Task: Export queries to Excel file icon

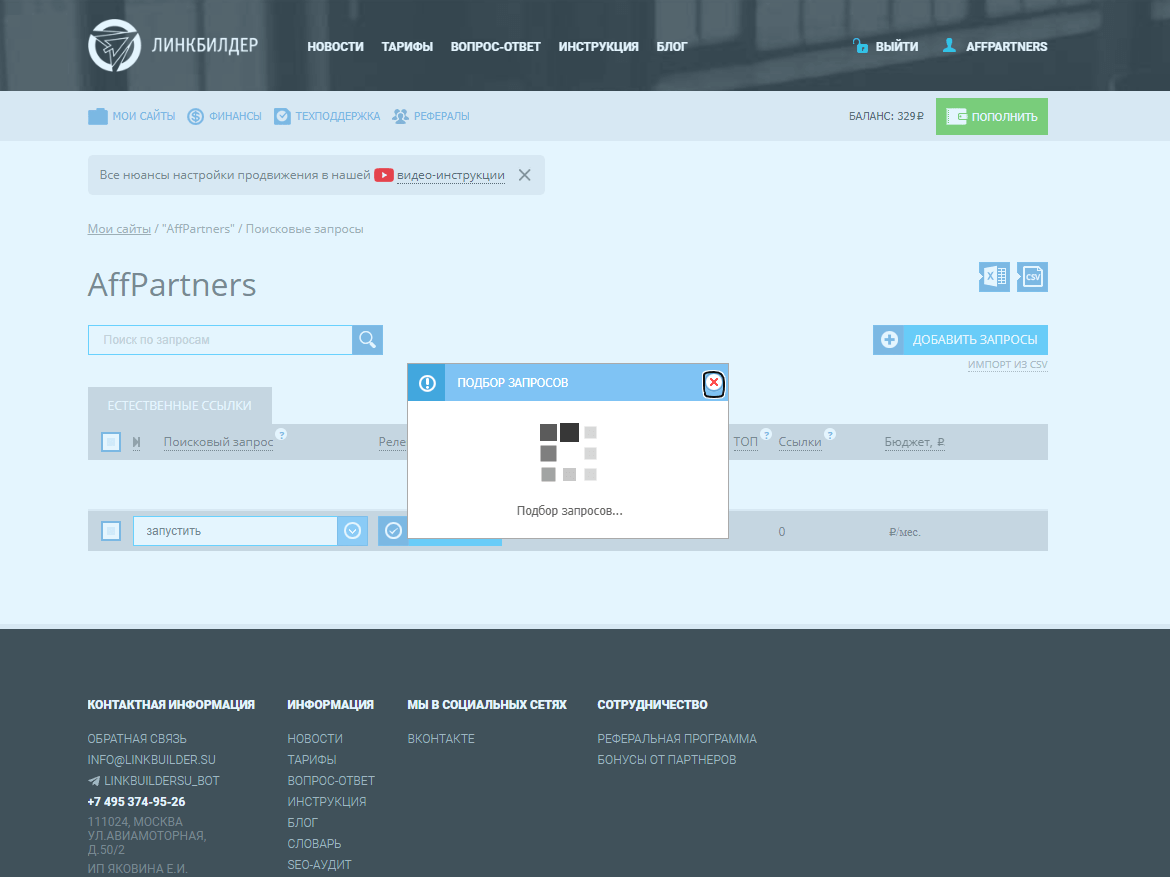Action: pos(994,277)
